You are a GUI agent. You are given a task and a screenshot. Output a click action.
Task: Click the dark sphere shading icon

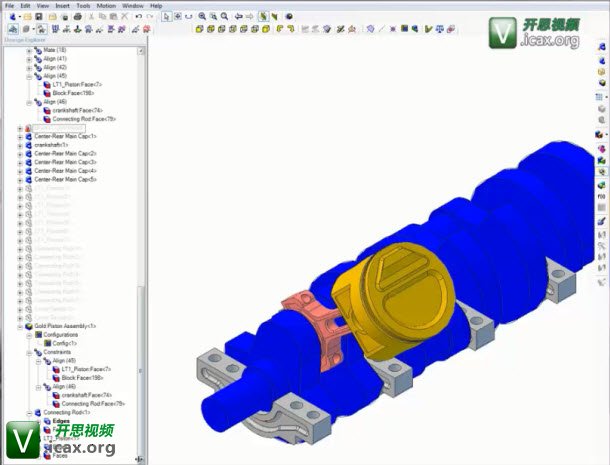(x=289, y=16)
